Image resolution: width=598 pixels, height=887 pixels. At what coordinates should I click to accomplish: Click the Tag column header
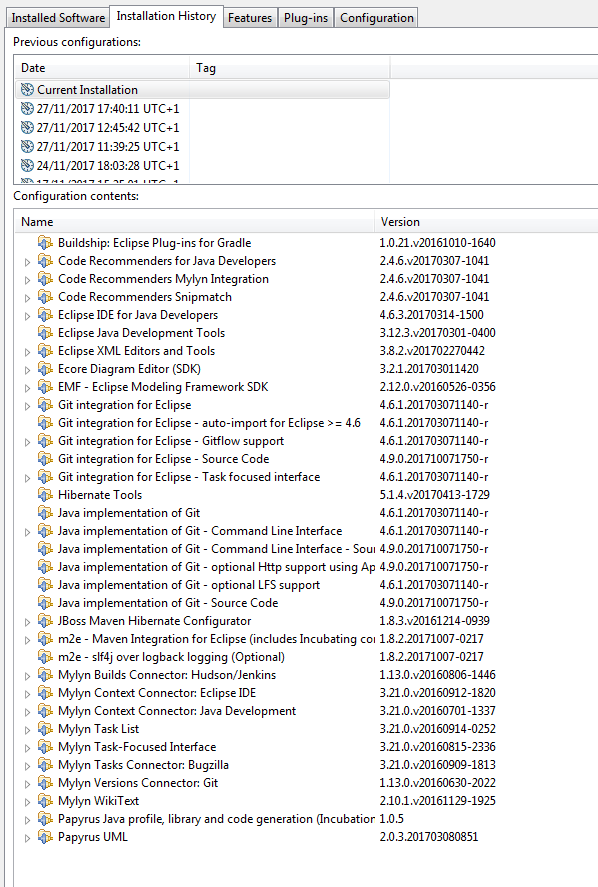[290, 68]
